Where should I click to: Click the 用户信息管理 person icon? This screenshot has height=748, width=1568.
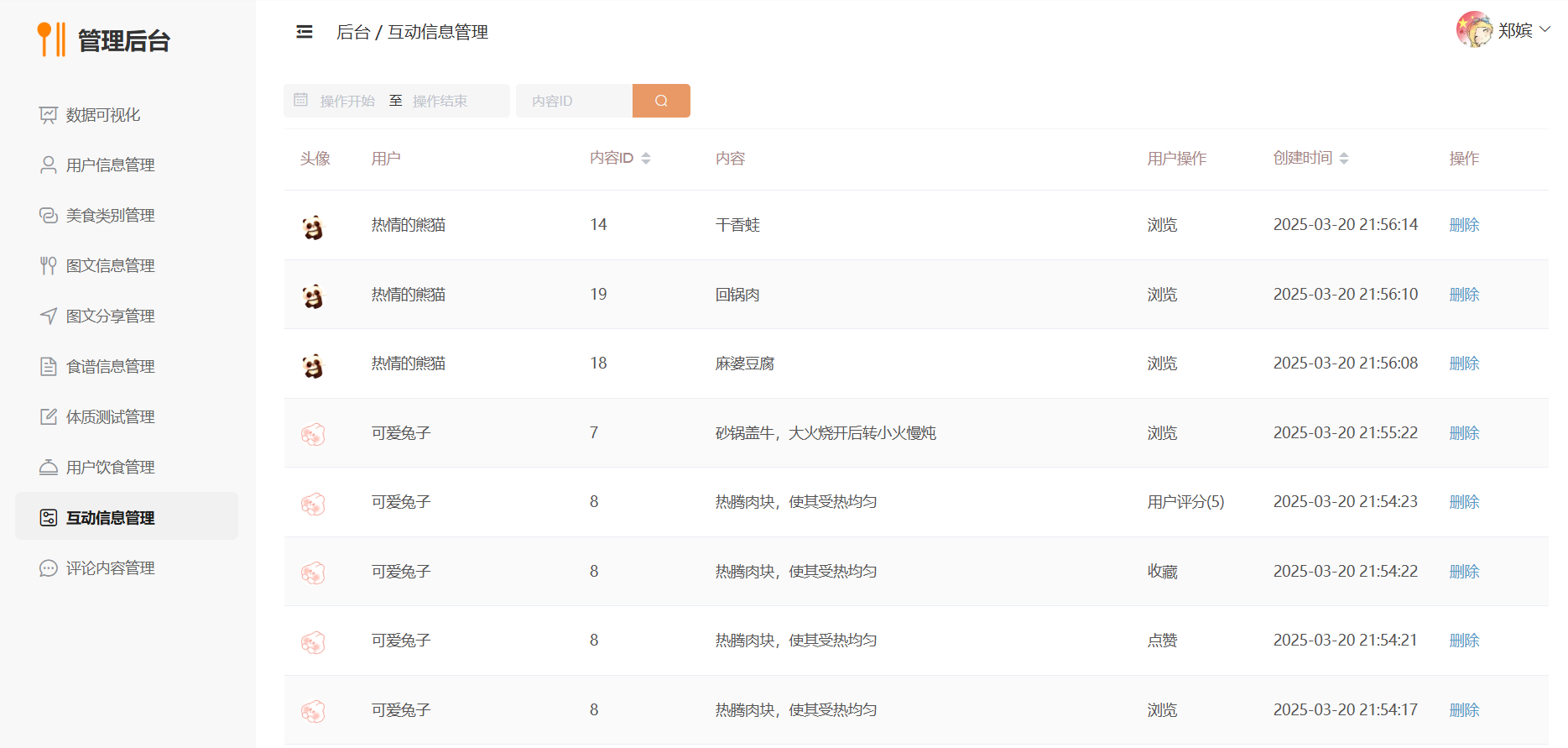49,165
